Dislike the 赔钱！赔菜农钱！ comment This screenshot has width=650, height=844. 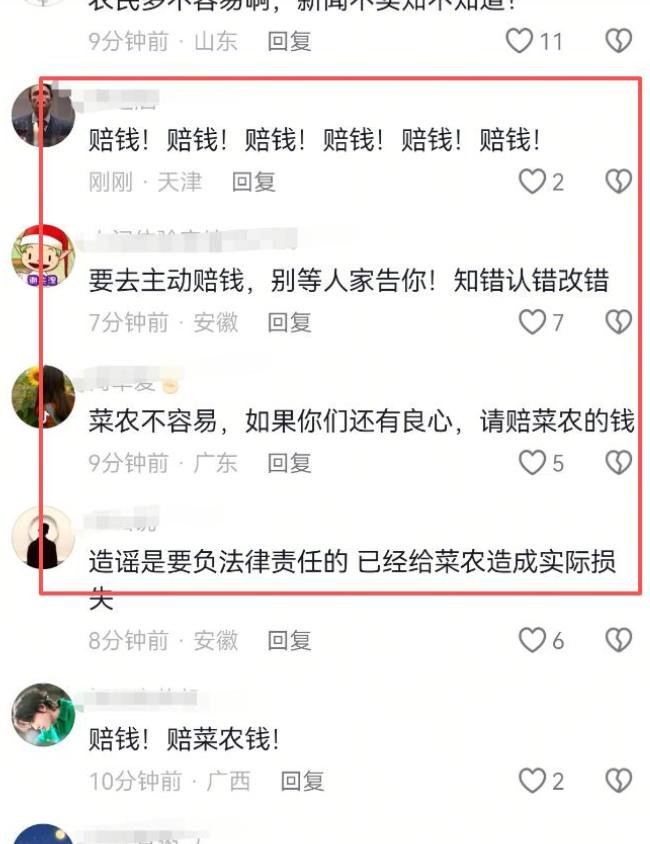click(x=619, y=780)
